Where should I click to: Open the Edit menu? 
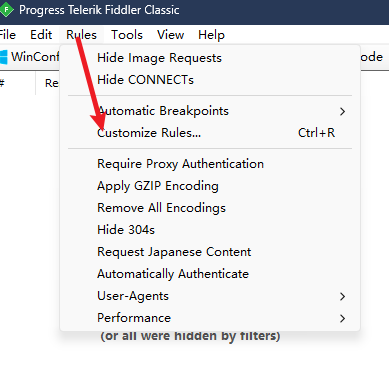(x=41, y=35)
